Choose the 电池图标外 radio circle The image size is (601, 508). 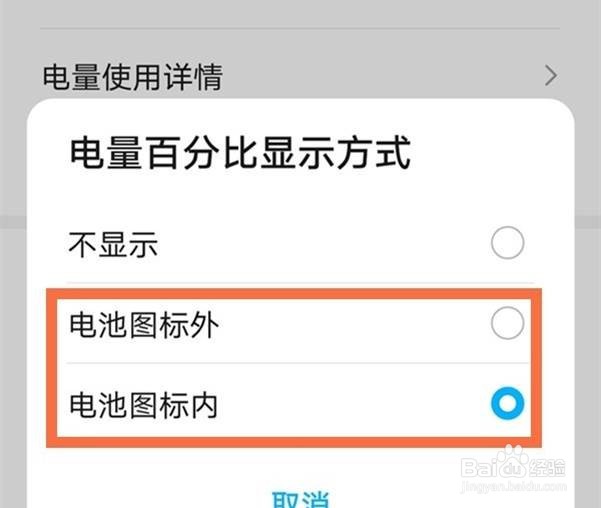[x=507, y=323]
